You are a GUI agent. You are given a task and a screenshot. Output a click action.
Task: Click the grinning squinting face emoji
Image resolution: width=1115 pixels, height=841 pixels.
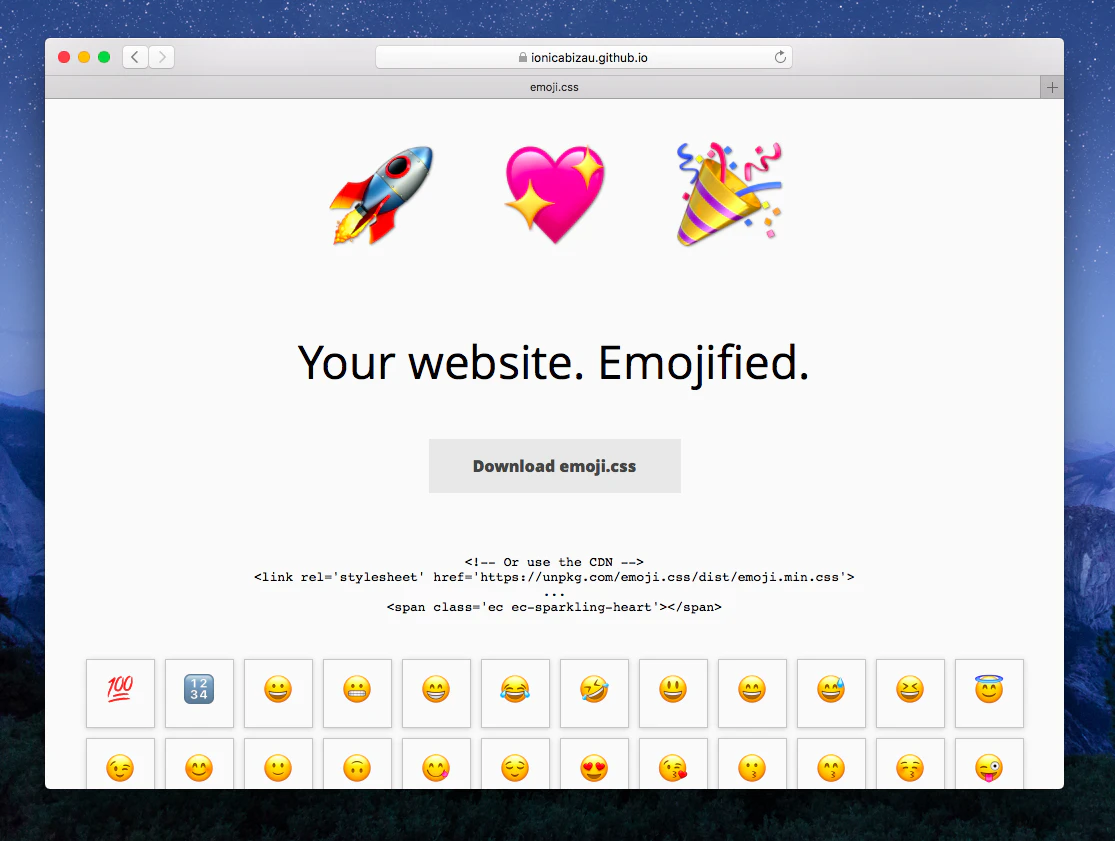[910, 693]
